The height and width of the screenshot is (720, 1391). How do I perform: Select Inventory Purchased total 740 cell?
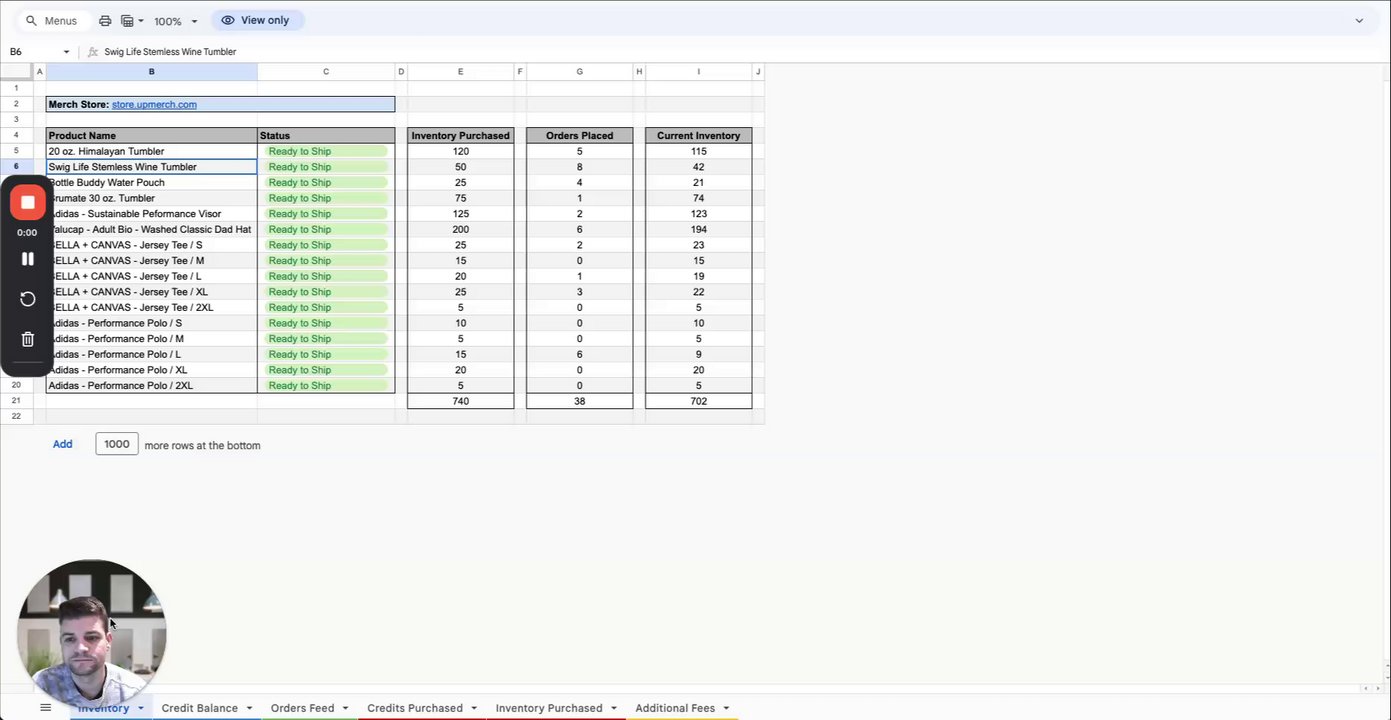460,401
